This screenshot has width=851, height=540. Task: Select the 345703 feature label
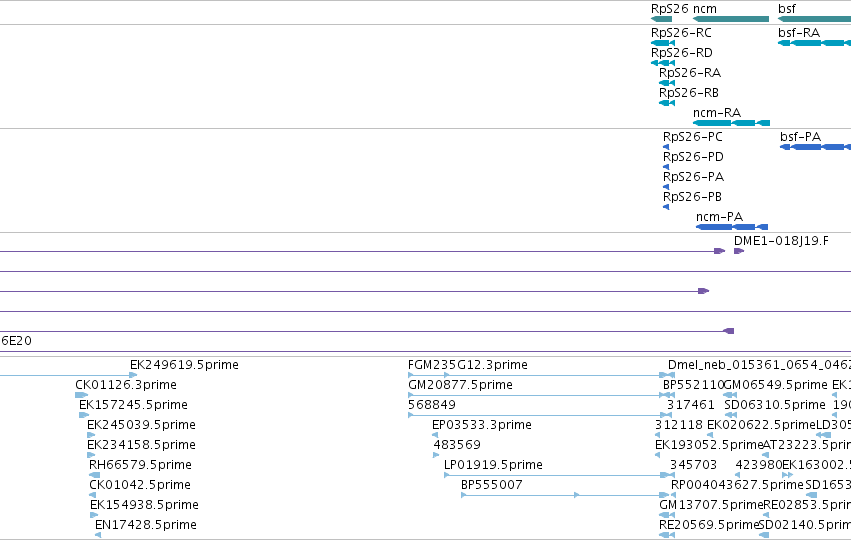[x=693, y=466]
